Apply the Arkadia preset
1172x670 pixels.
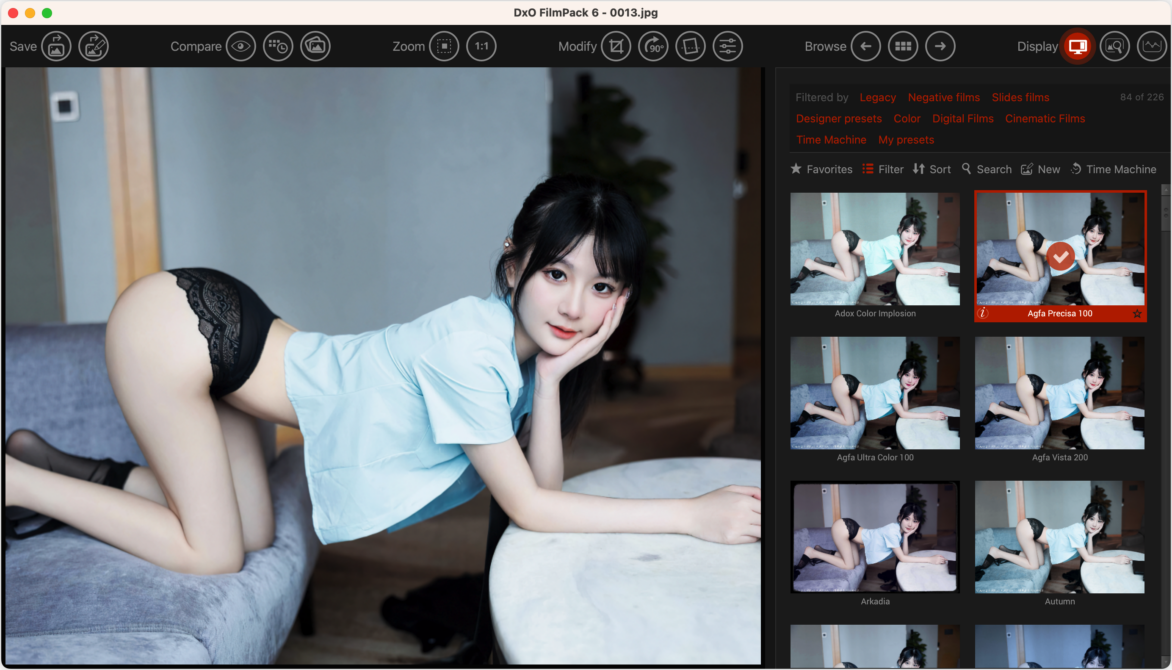click(x=875, y=537)
